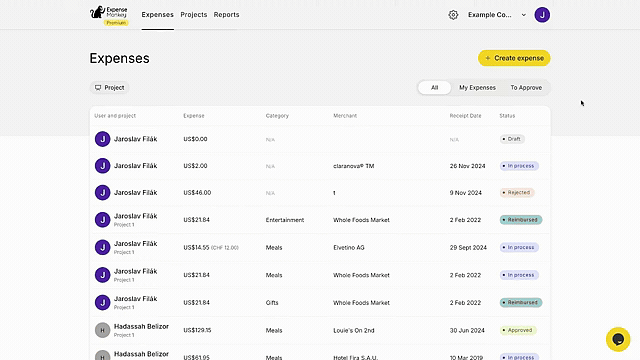This screenshot has height=360, width=640.
Task: Select the To Approve filter
Action: [526, 88]
